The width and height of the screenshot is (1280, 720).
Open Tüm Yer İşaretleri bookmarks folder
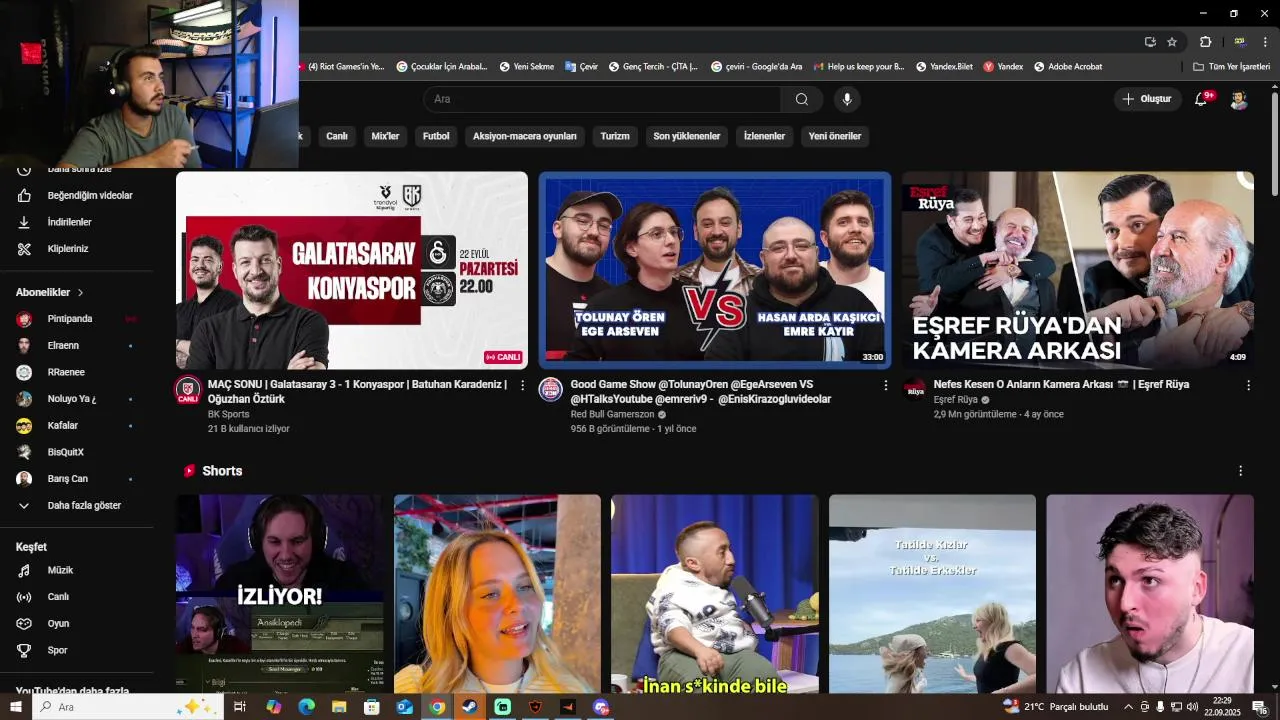(1231, 67)
